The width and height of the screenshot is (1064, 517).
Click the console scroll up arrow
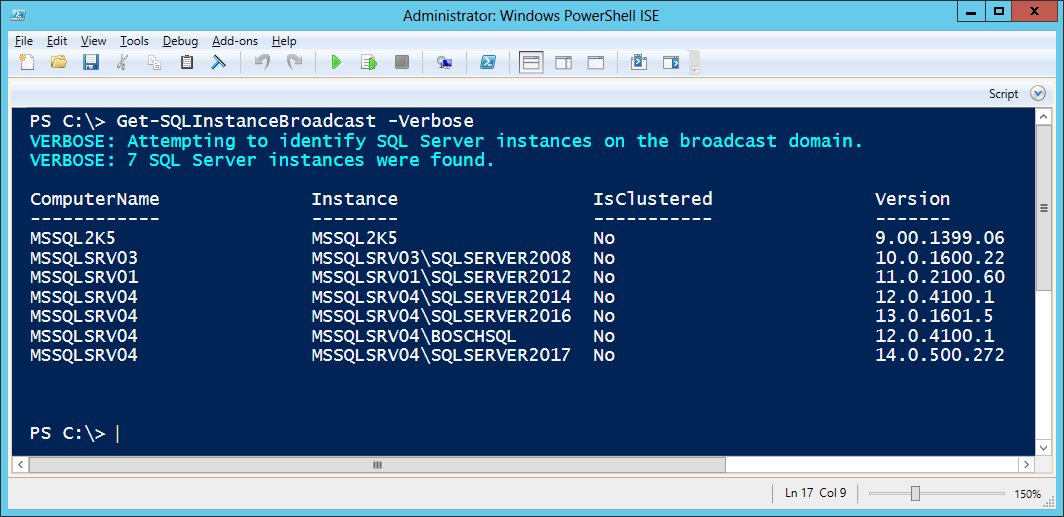click(1044, 116)
